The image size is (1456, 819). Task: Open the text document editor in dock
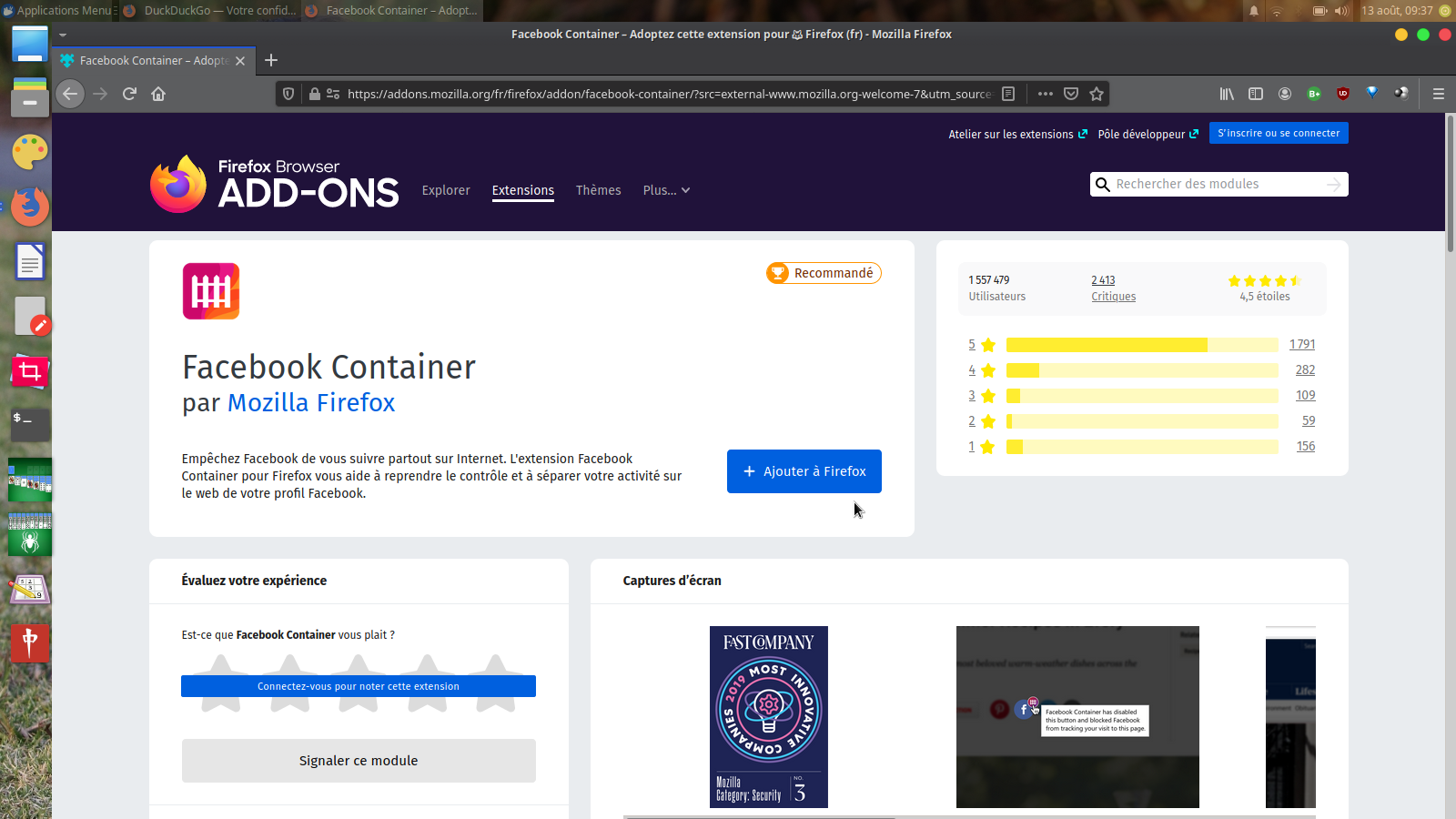point(30,262)
